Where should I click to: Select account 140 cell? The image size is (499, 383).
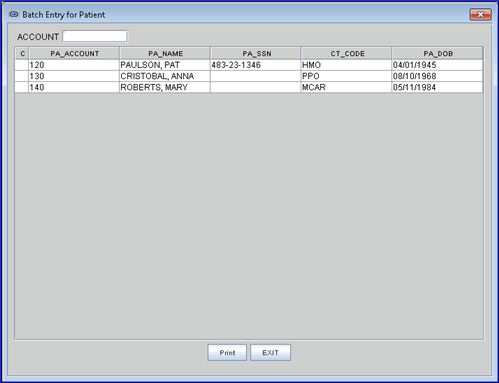74,87
